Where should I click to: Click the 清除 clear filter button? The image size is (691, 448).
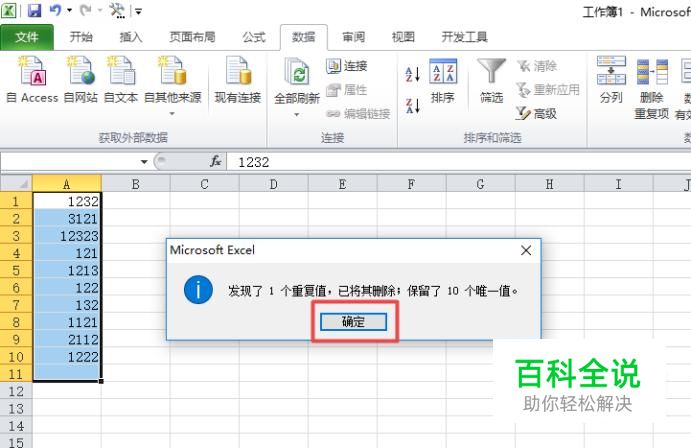point(537,66)
